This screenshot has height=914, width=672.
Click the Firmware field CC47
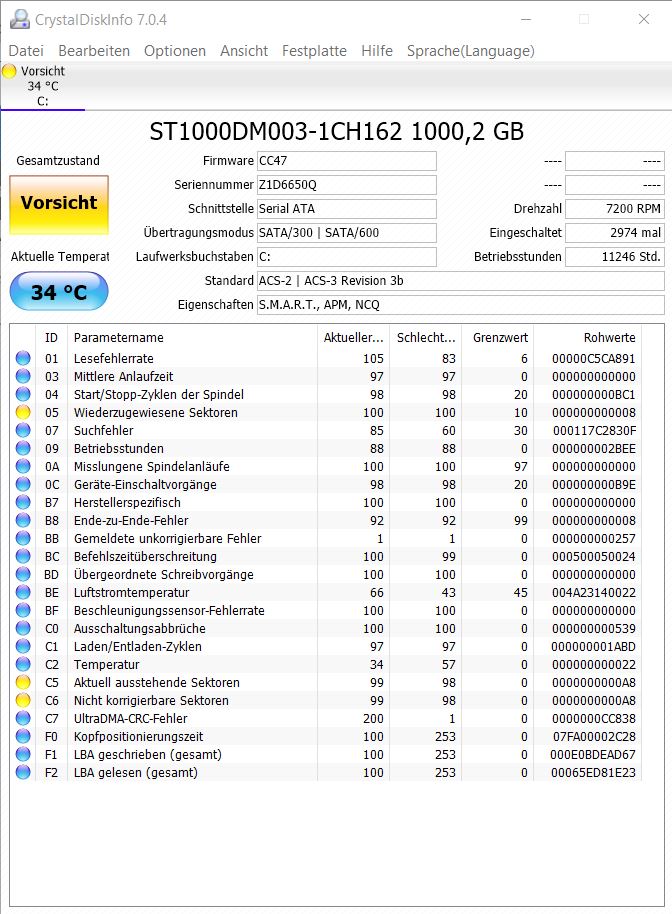(x=346, y=161)
